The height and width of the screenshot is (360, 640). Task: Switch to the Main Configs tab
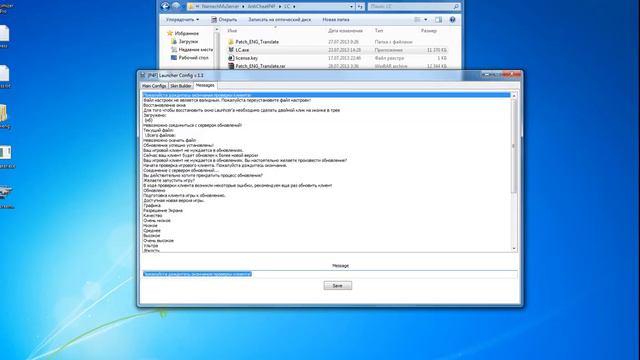[154, 86]
